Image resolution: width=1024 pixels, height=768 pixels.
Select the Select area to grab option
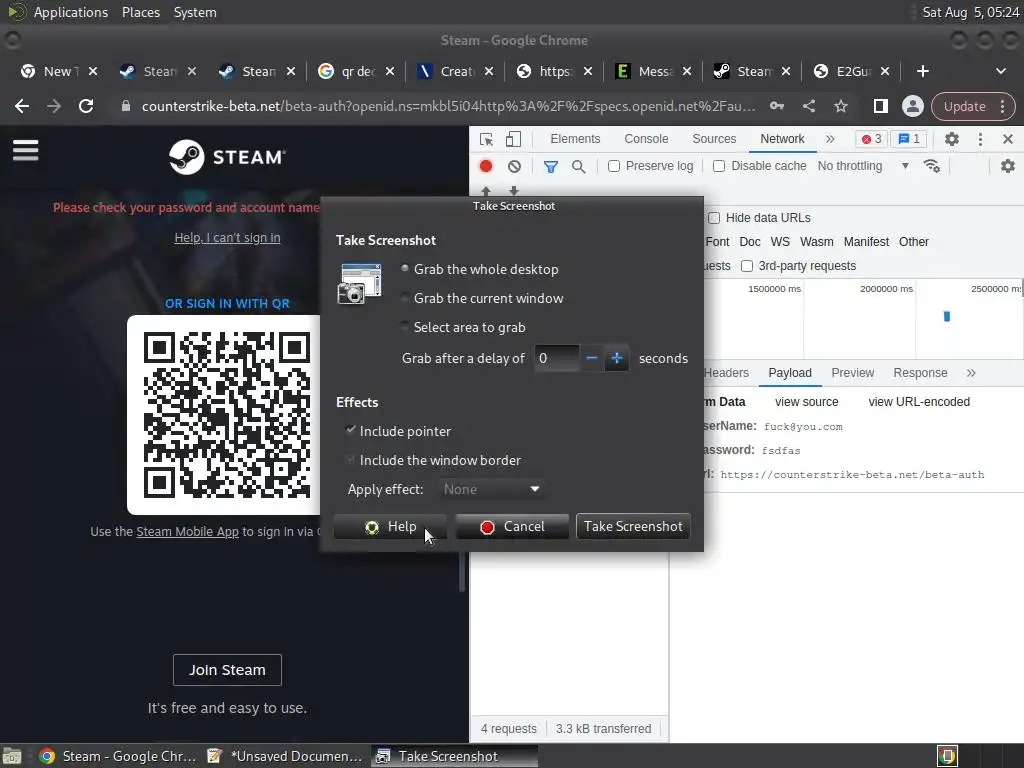click(463, 327)
